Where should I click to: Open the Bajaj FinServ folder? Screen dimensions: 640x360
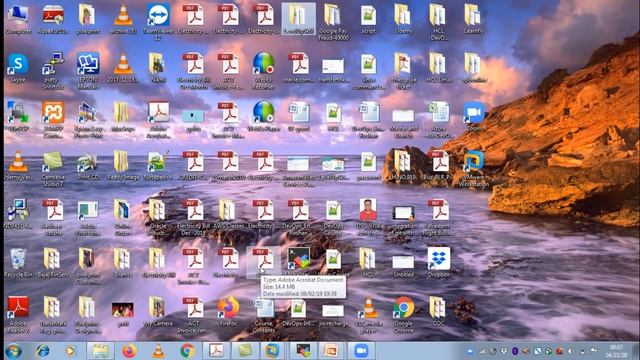(x=53, y=262)
